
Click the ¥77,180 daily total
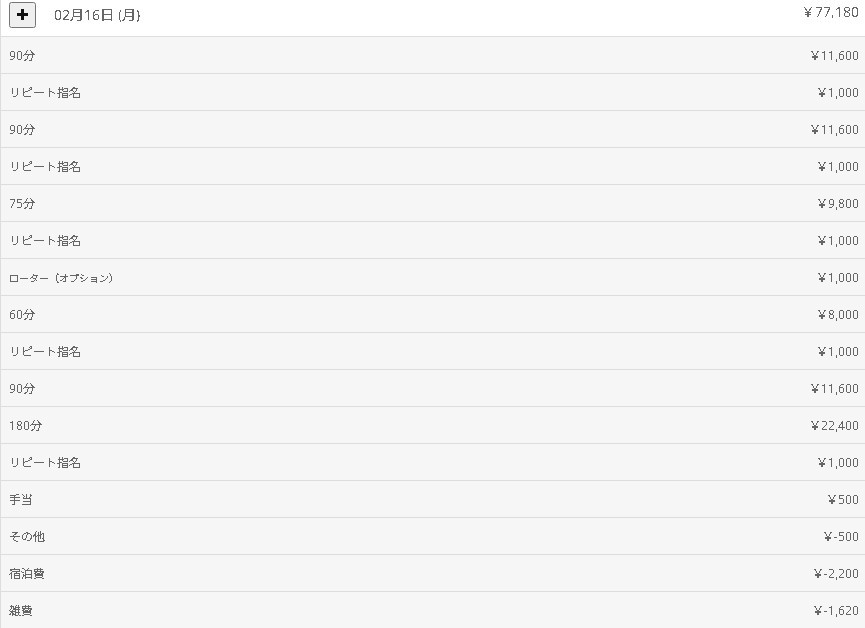click(x=830, y=13)
